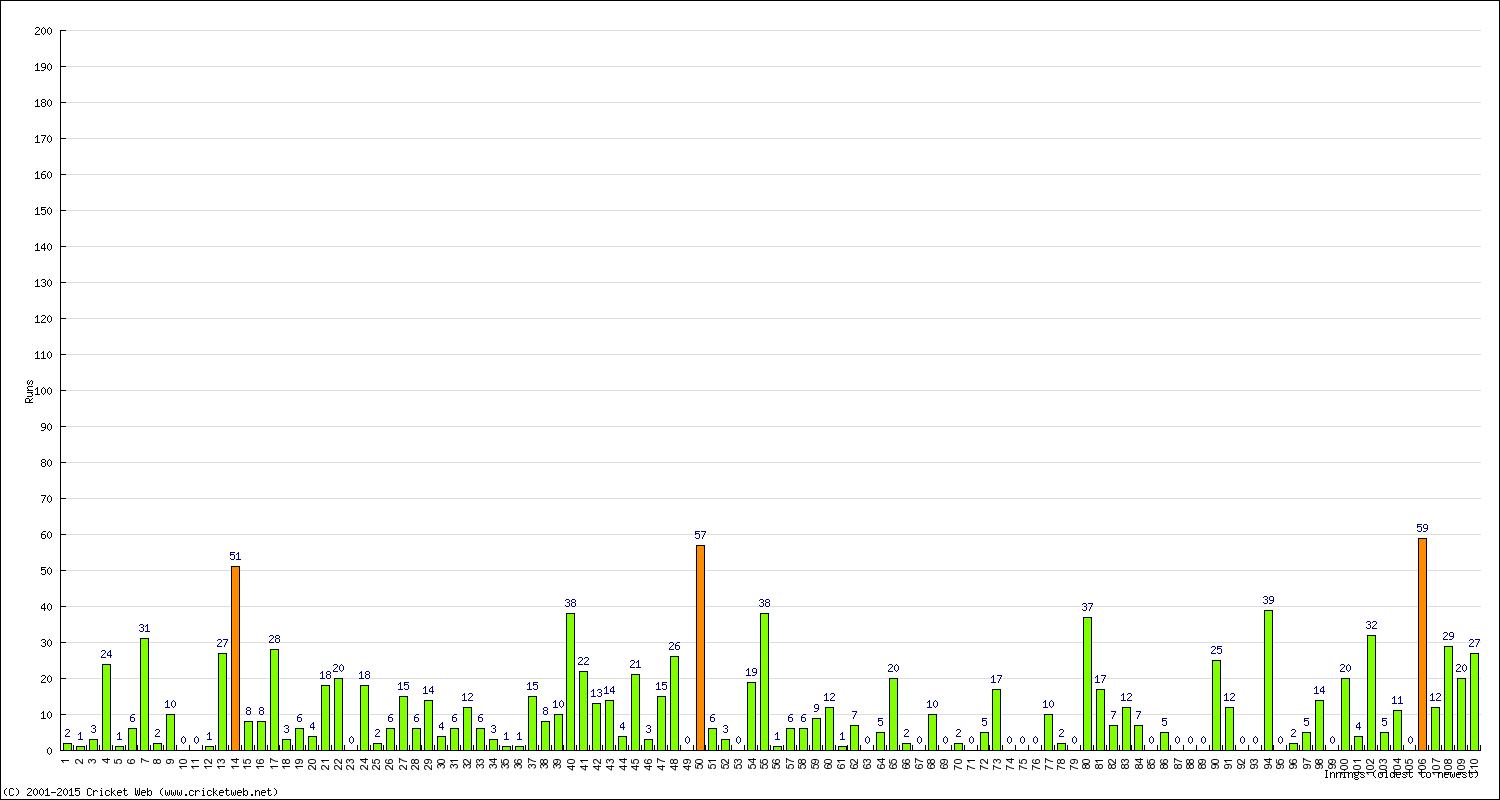Pick the green bar valued 26
The image size is (1500, 800).
click(674, 703)
